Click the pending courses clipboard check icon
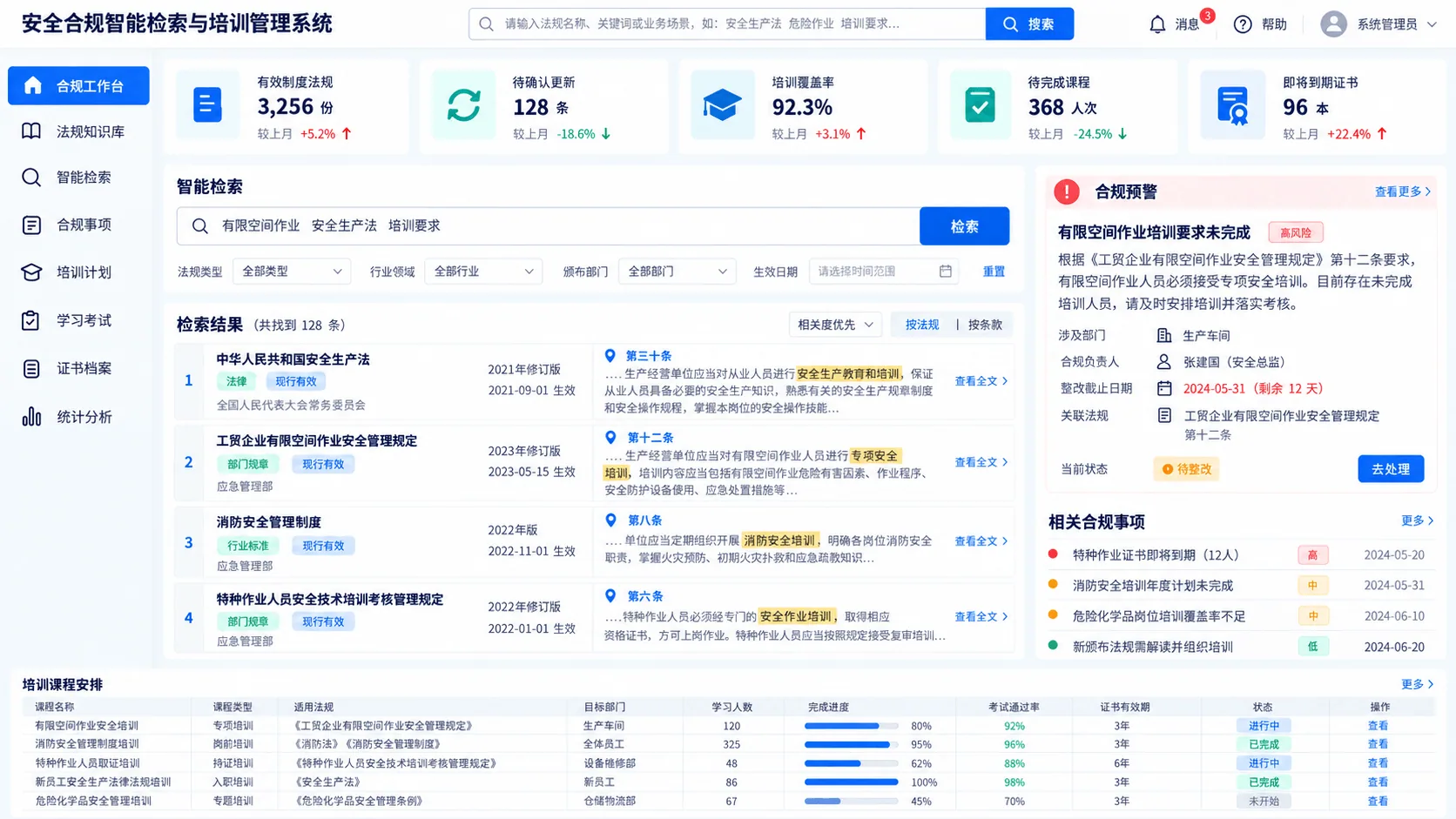This screenshot has width=1456, height=819. (980, 105)
